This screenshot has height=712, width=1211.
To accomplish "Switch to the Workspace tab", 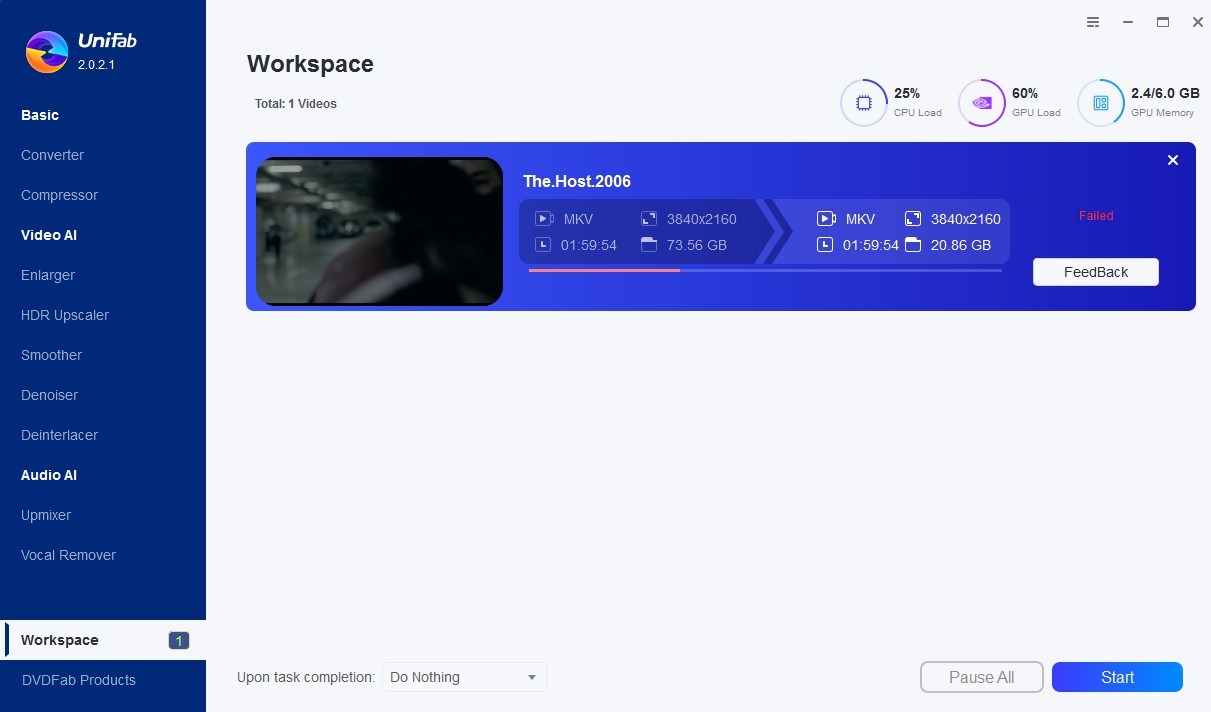I will (103, 640).
